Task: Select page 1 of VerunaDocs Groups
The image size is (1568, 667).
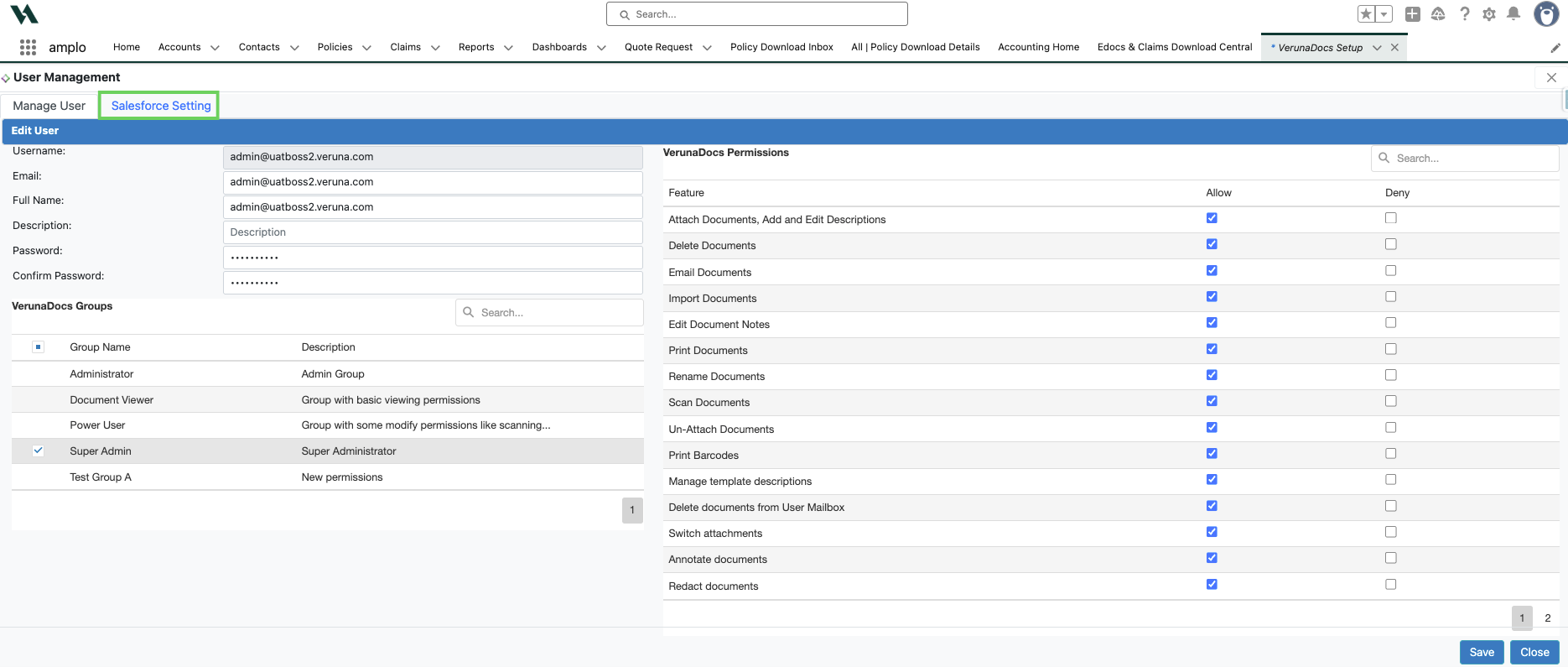Action: [x=632, y=510]
